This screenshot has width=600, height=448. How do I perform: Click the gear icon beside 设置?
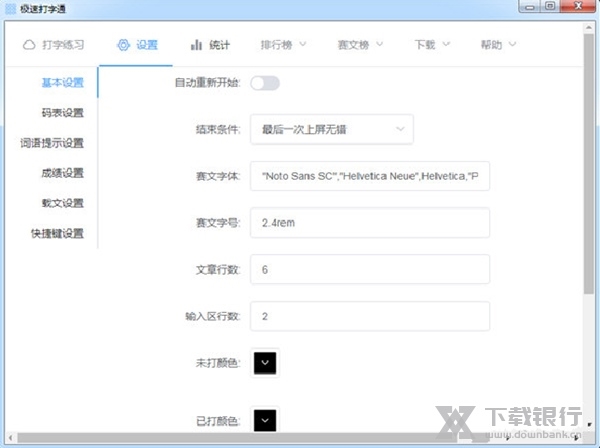(x=123, y=45)
